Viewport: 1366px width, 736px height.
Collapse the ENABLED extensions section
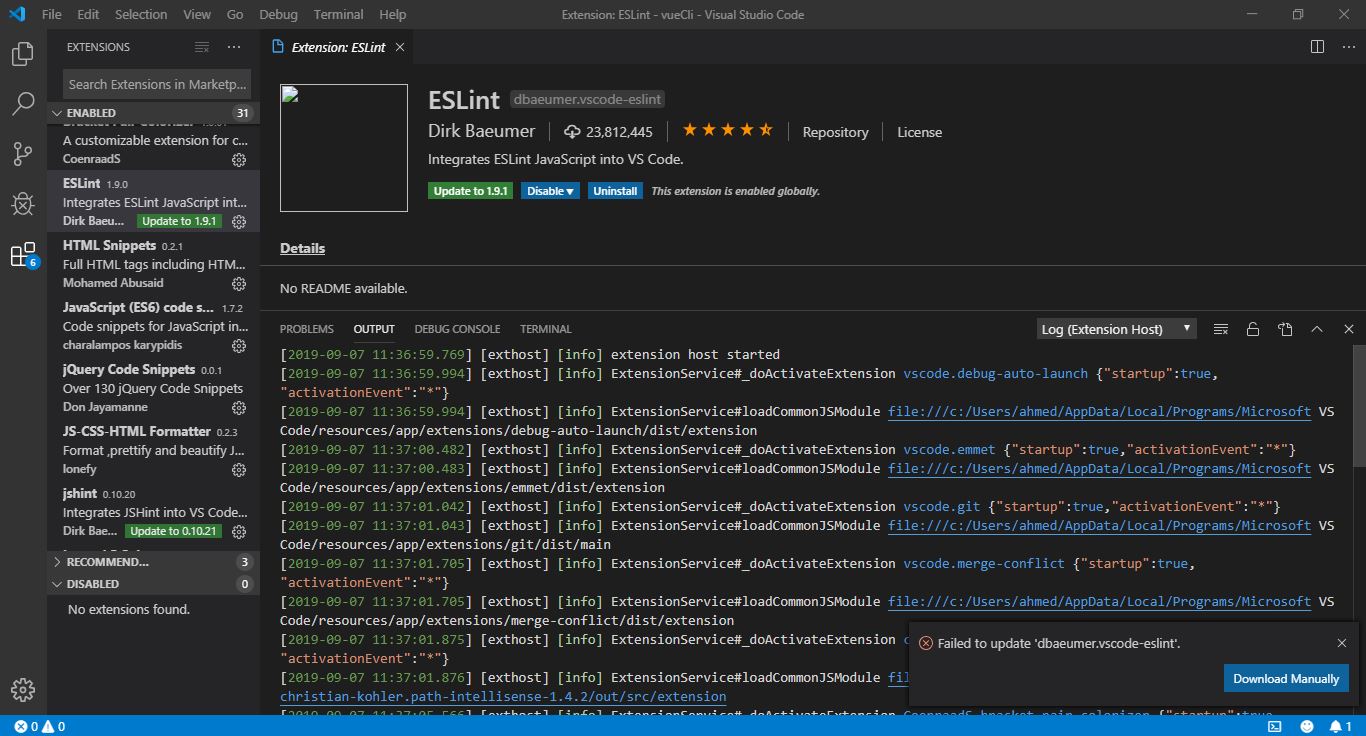coord(153,113)
